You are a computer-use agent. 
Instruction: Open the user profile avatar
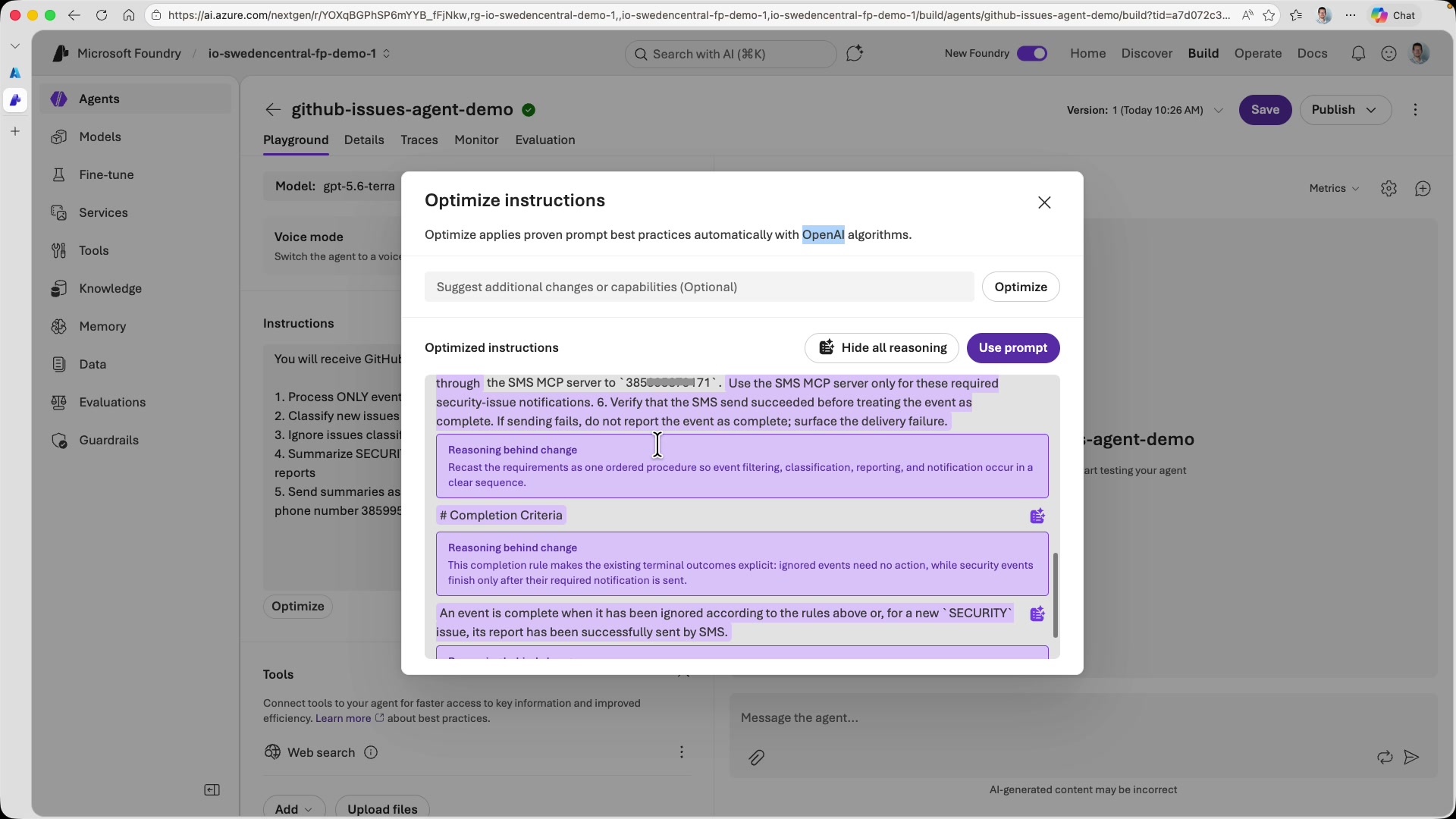click(1419, 53)
